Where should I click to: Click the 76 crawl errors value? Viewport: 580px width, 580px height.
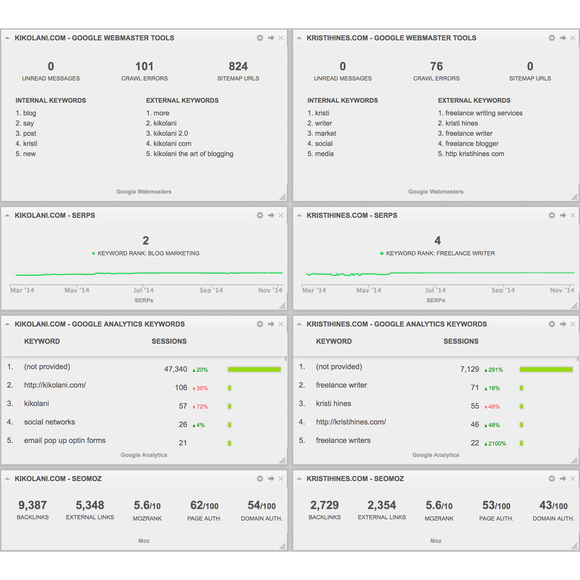(x=436, y=67)
